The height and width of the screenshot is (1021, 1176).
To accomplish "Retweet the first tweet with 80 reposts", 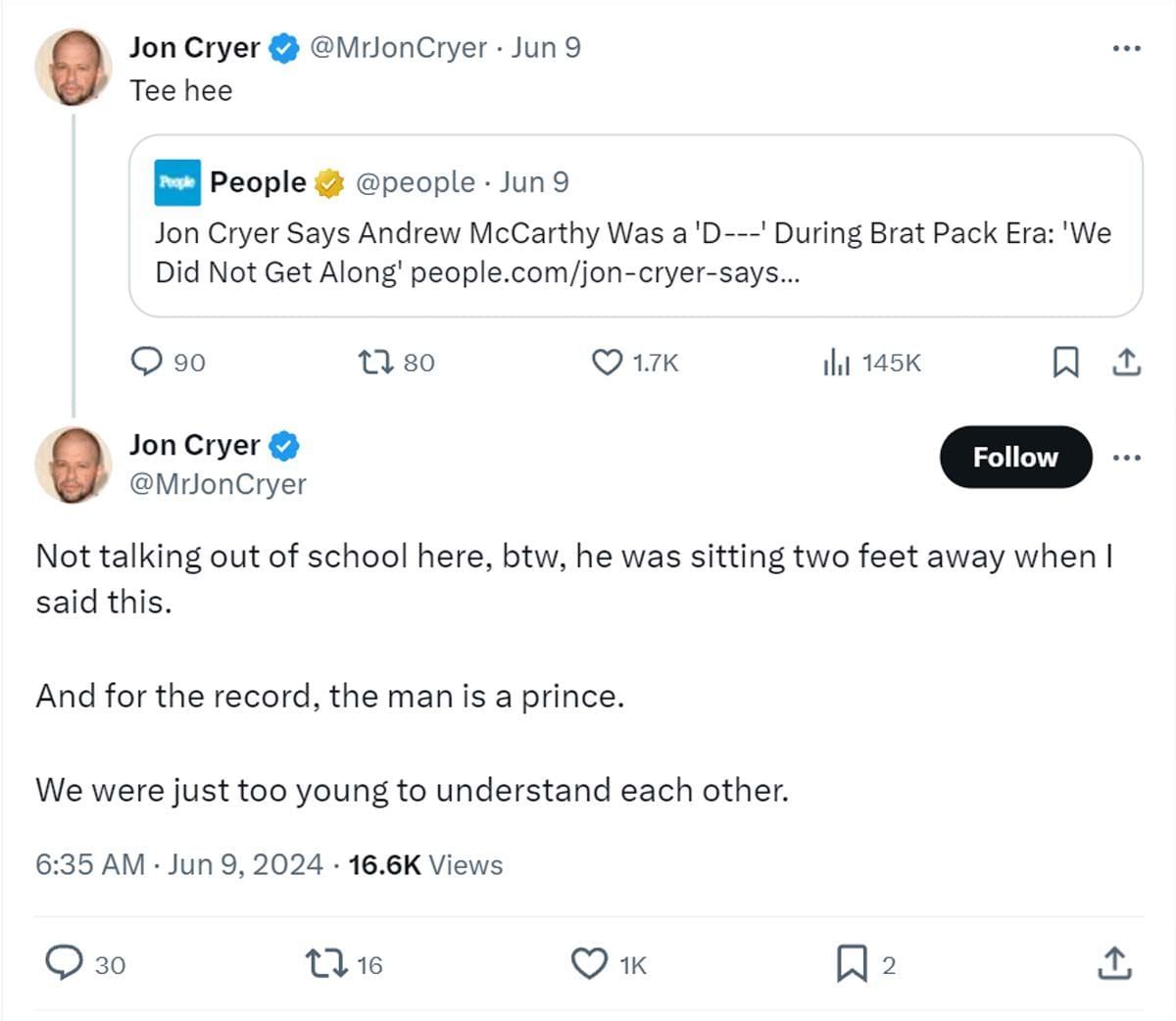I will click(376, 363).
